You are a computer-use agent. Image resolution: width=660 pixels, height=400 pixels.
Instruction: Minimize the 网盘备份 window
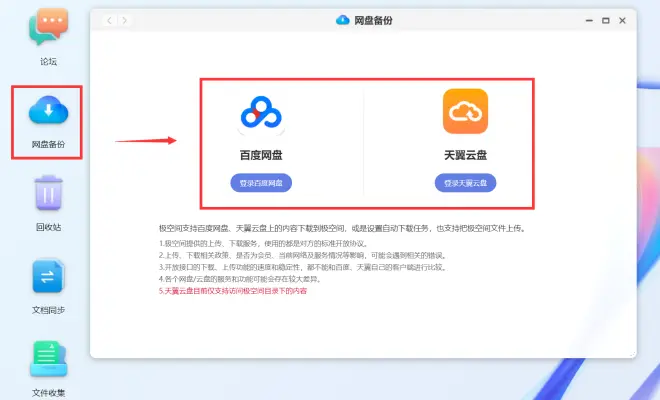pos(589,20)
